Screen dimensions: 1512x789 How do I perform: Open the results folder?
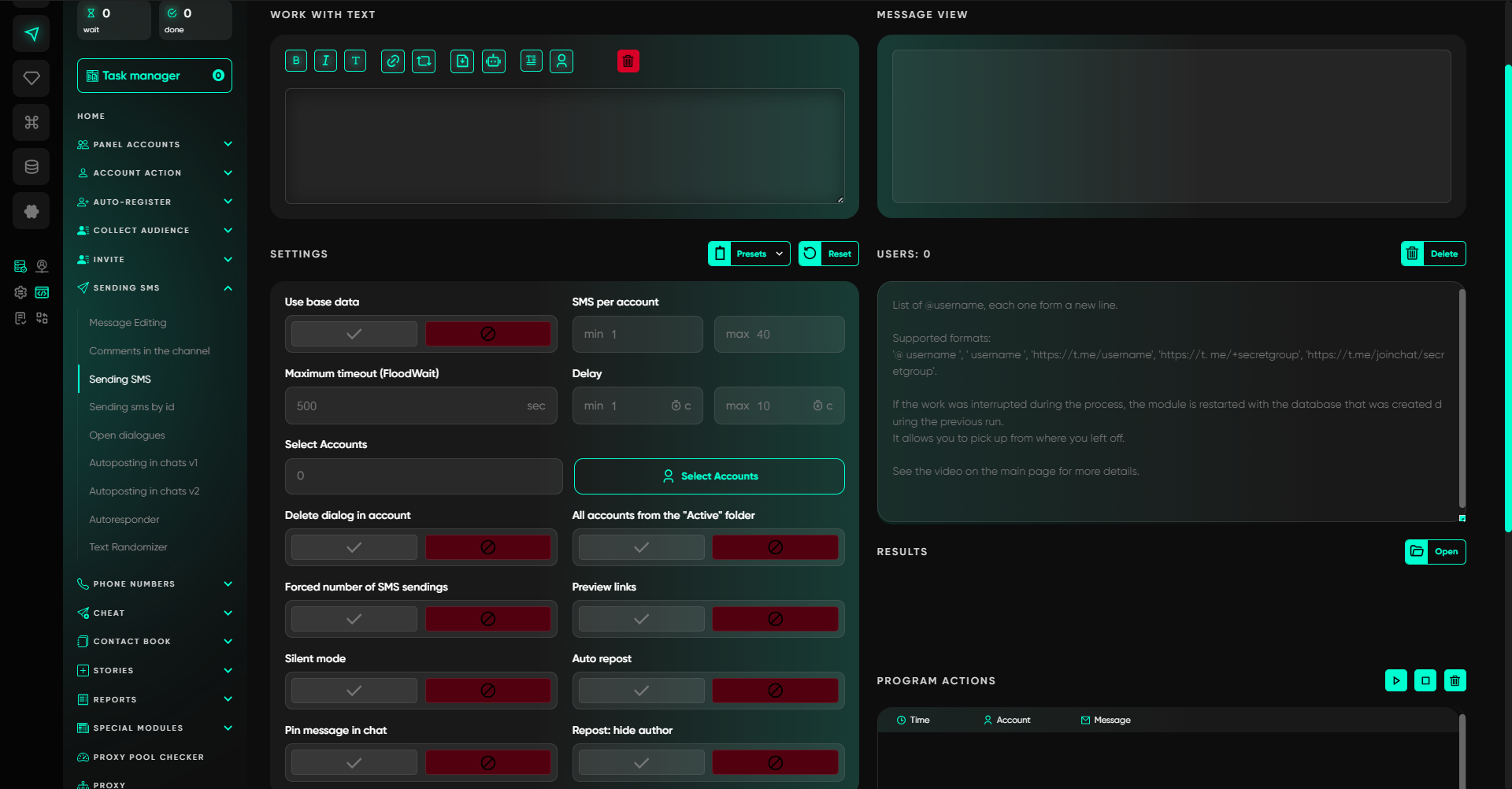tap(1435, 551)
